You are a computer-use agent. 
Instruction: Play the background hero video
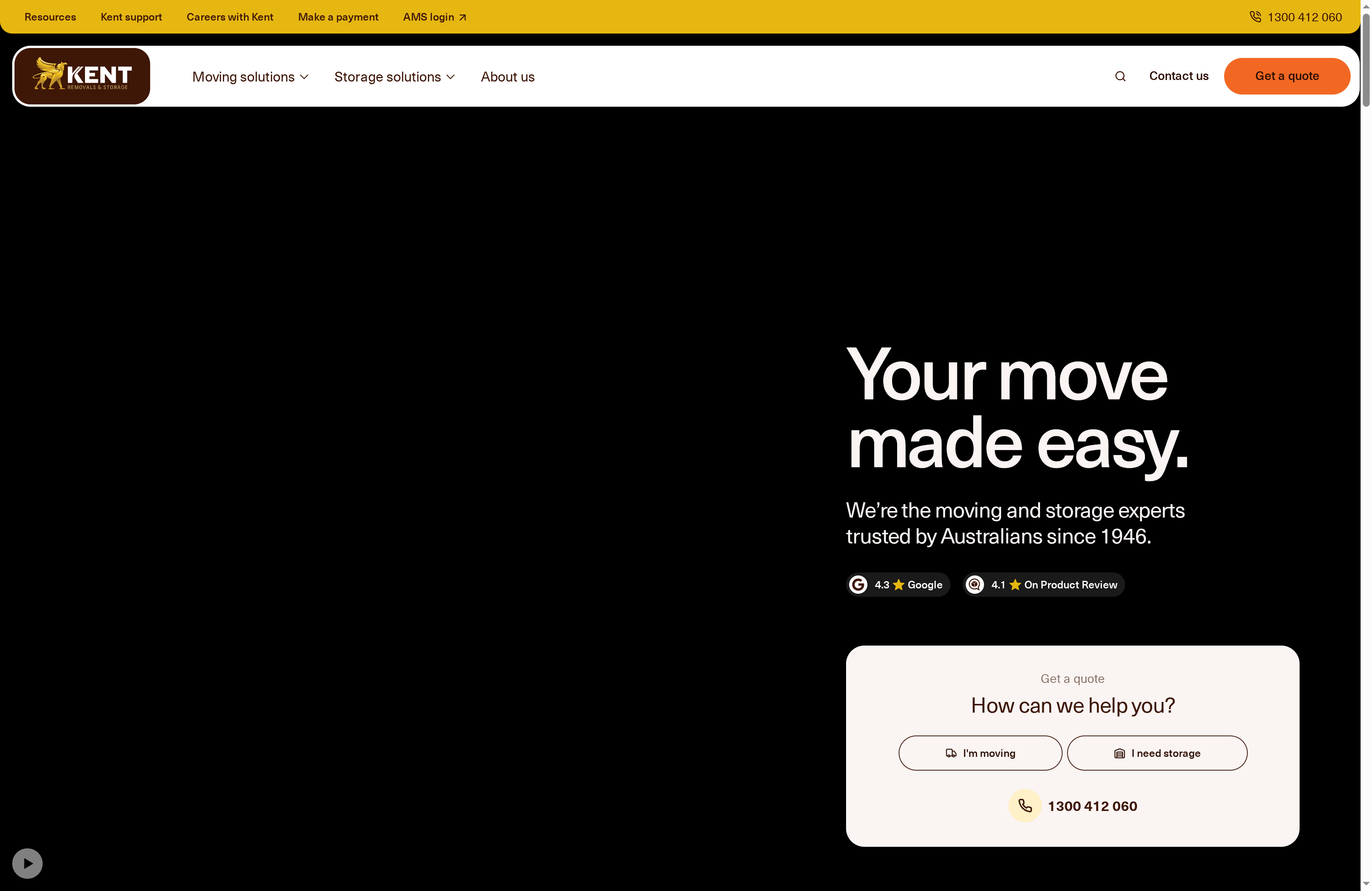coord(28,863)
